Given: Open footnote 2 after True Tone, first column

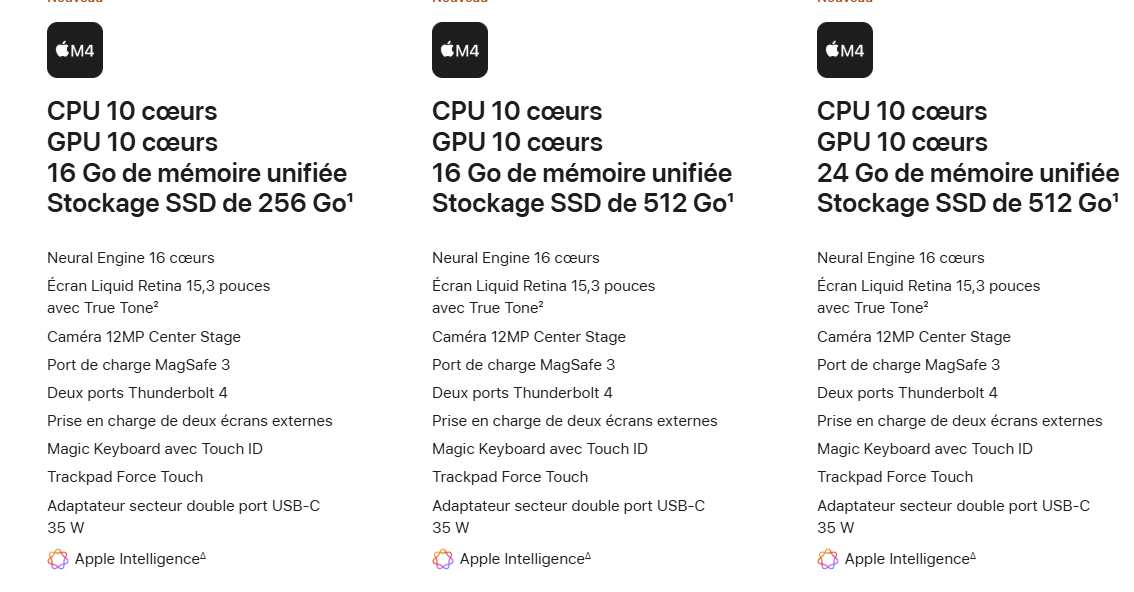Looking at the screenshot, I should click(x=155, y=304).
